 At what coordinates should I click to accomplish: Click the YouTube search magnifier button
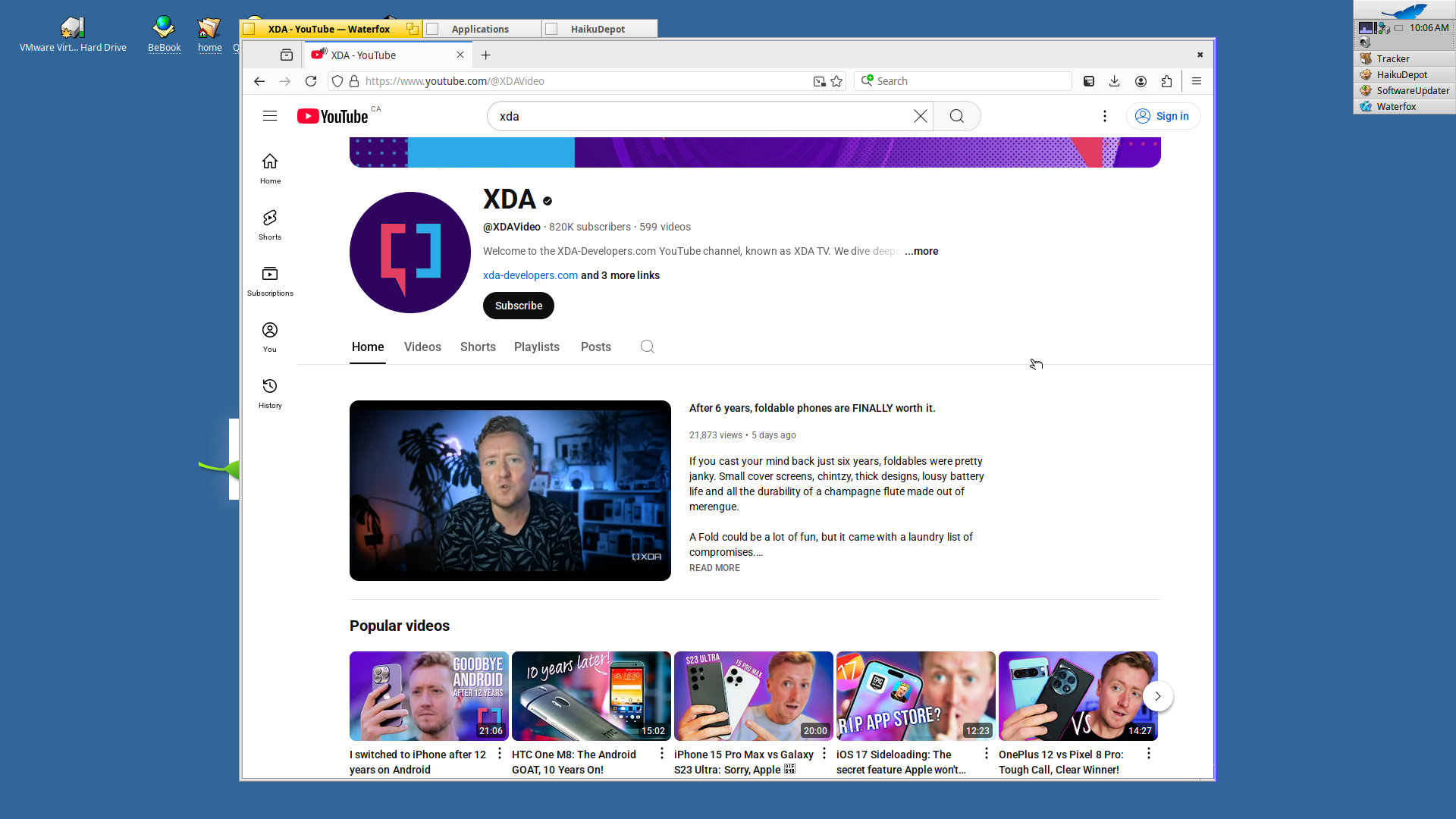pyautogui.click(x=957, y=116)
